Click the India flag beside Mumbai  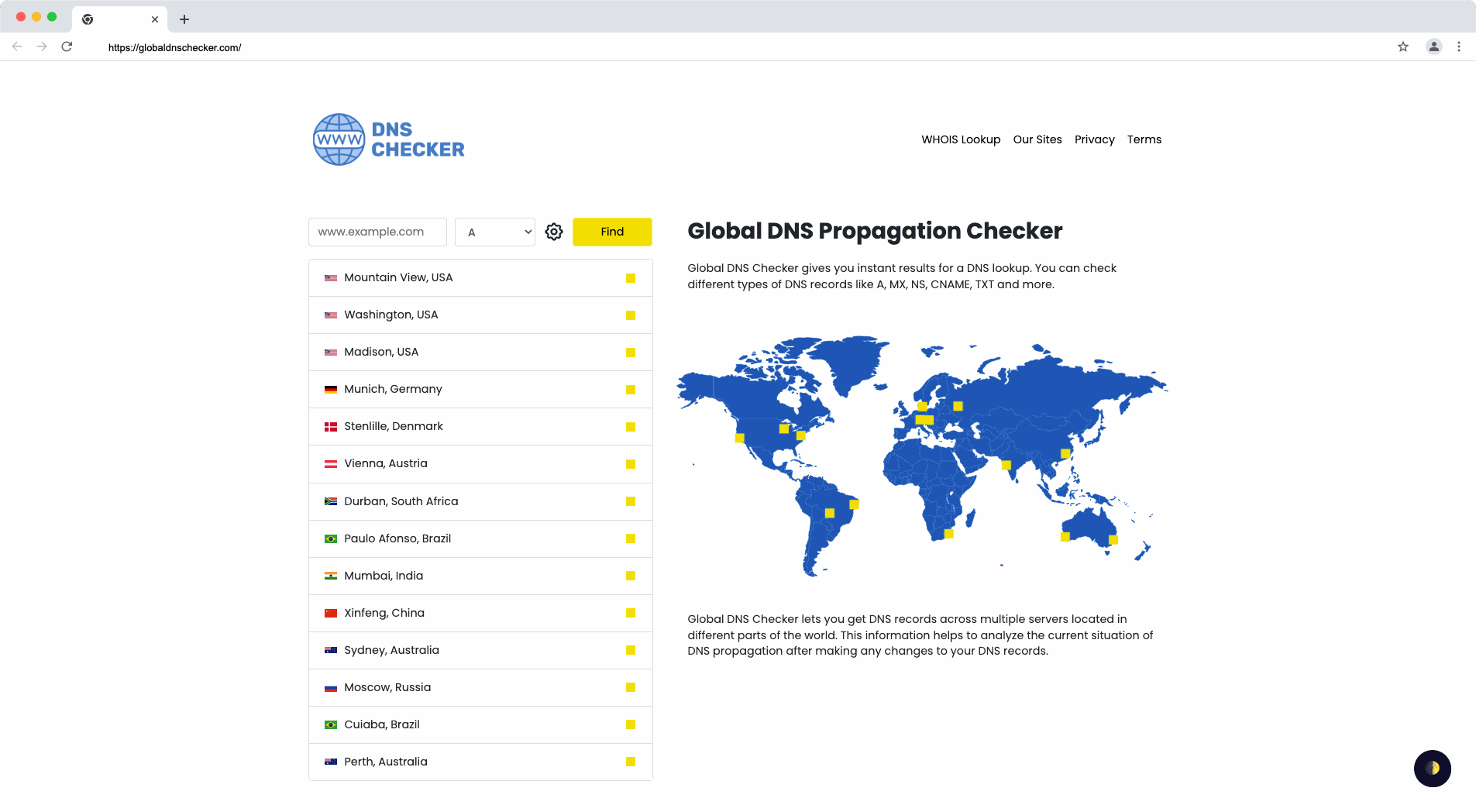tap(330, 576)
